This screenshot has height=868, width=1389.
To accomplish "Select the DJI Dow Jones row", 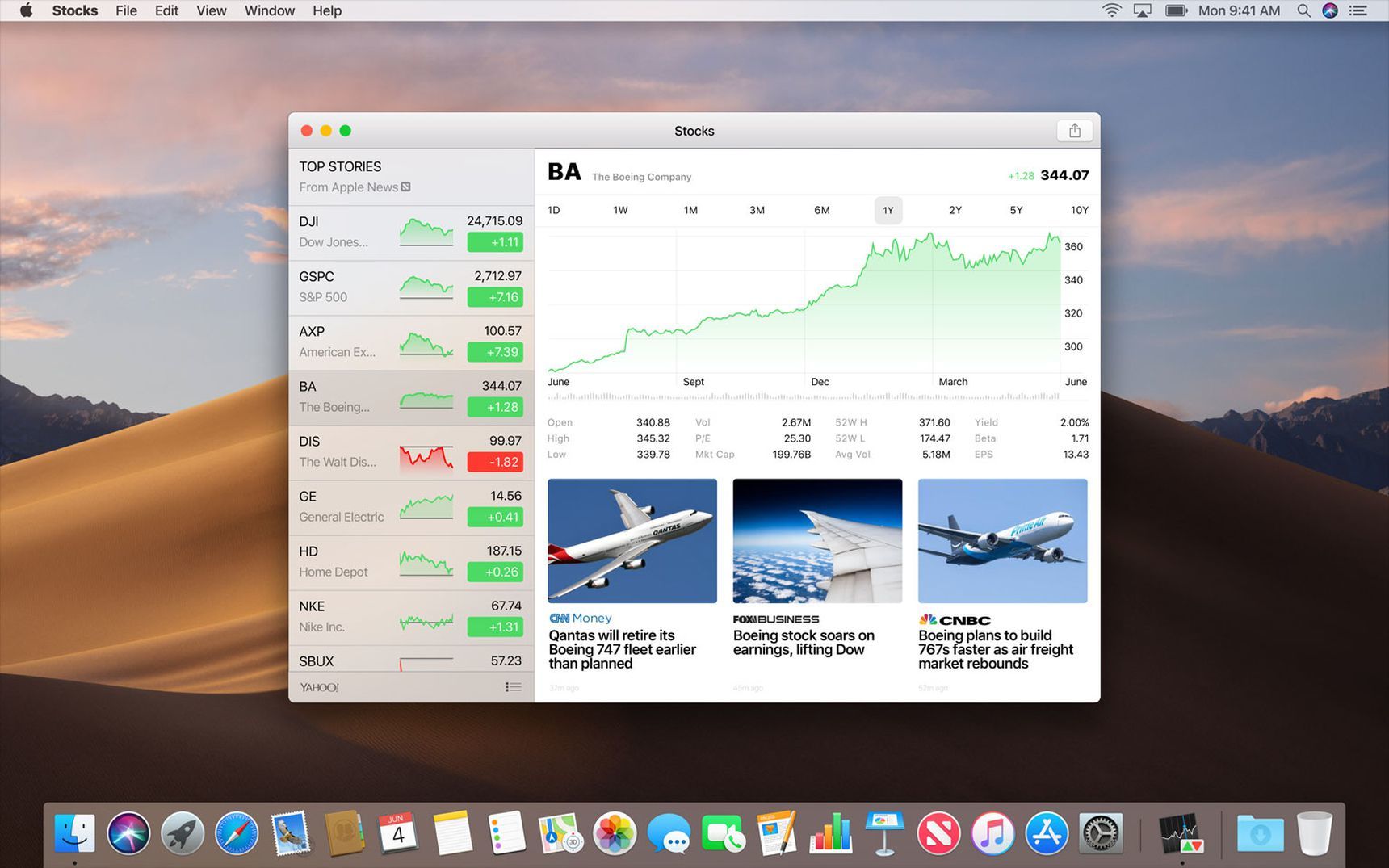I will point(411,233).
